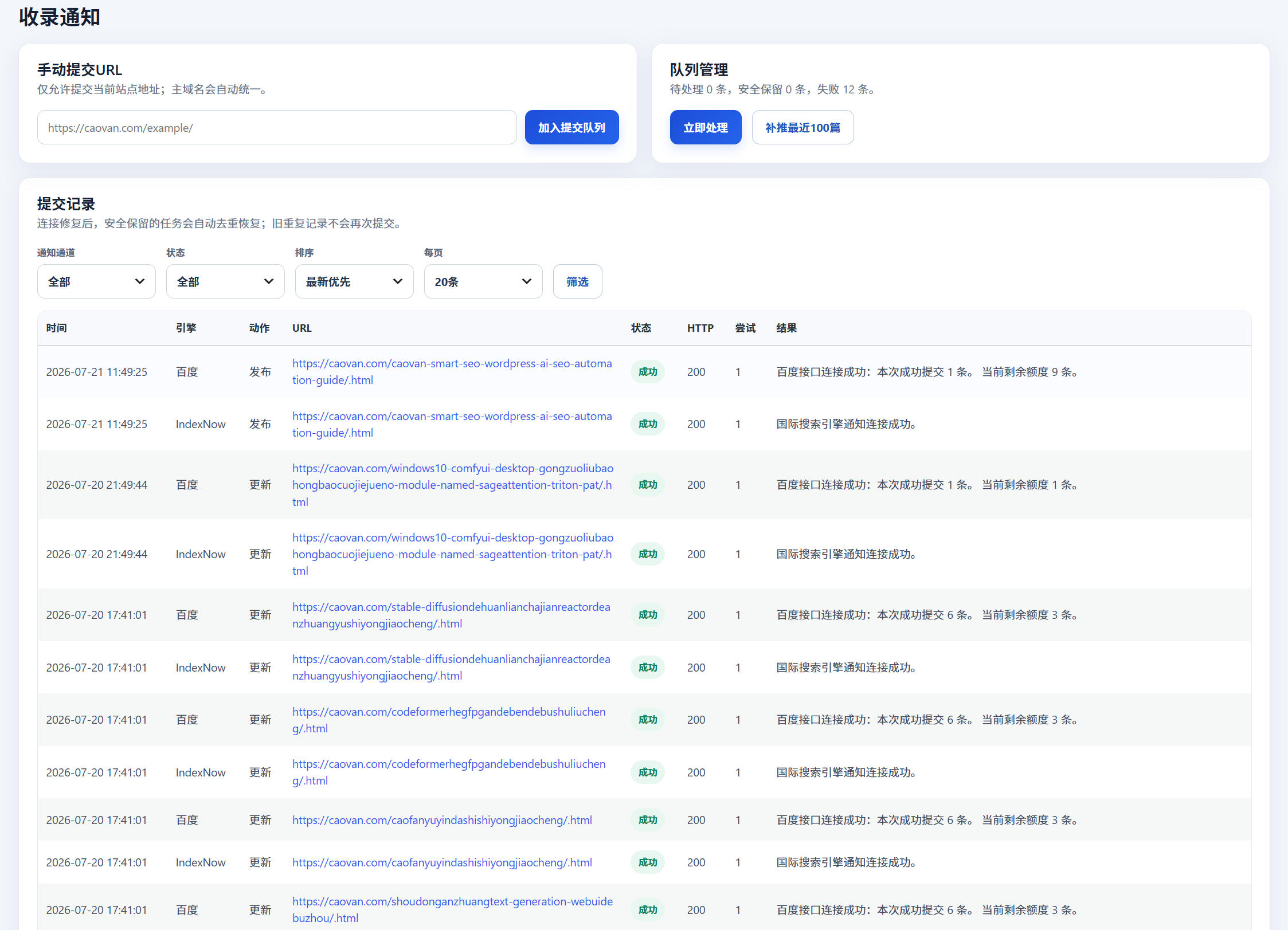Open the 排序 dropdown showing 最新优先

click(x=354, y=281)
